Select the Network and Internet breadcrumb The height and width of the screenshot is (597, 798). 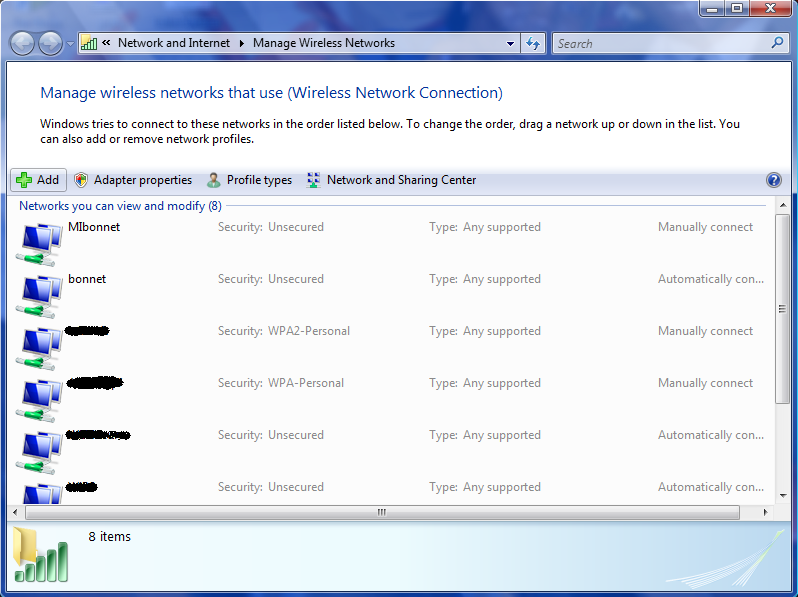pyautogui.click(x=174, y=43)
